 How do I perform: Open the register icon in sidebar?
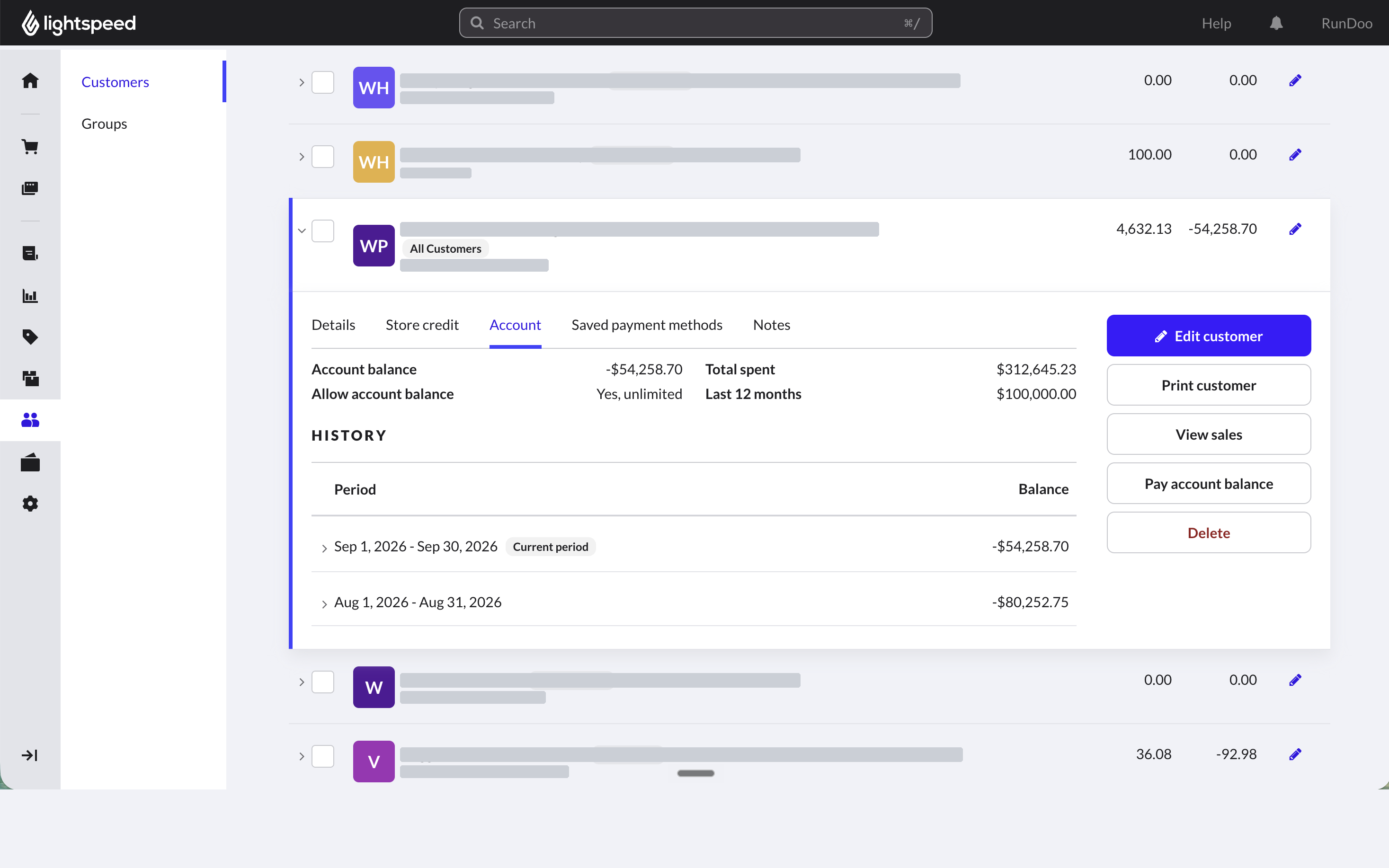[x=30, y=188]
